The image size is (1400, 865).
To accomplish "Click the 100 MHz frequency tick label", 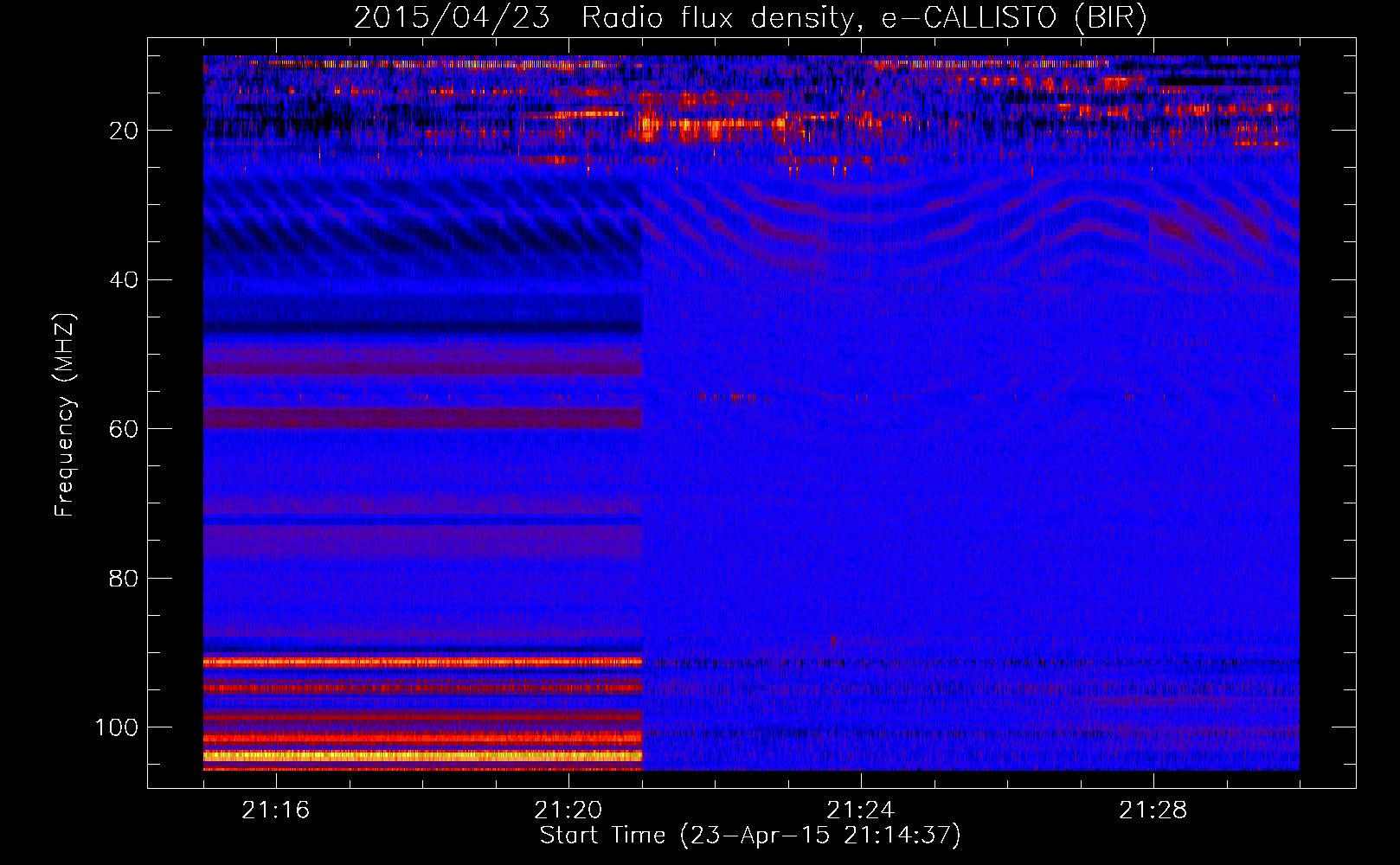I will 117,727.
